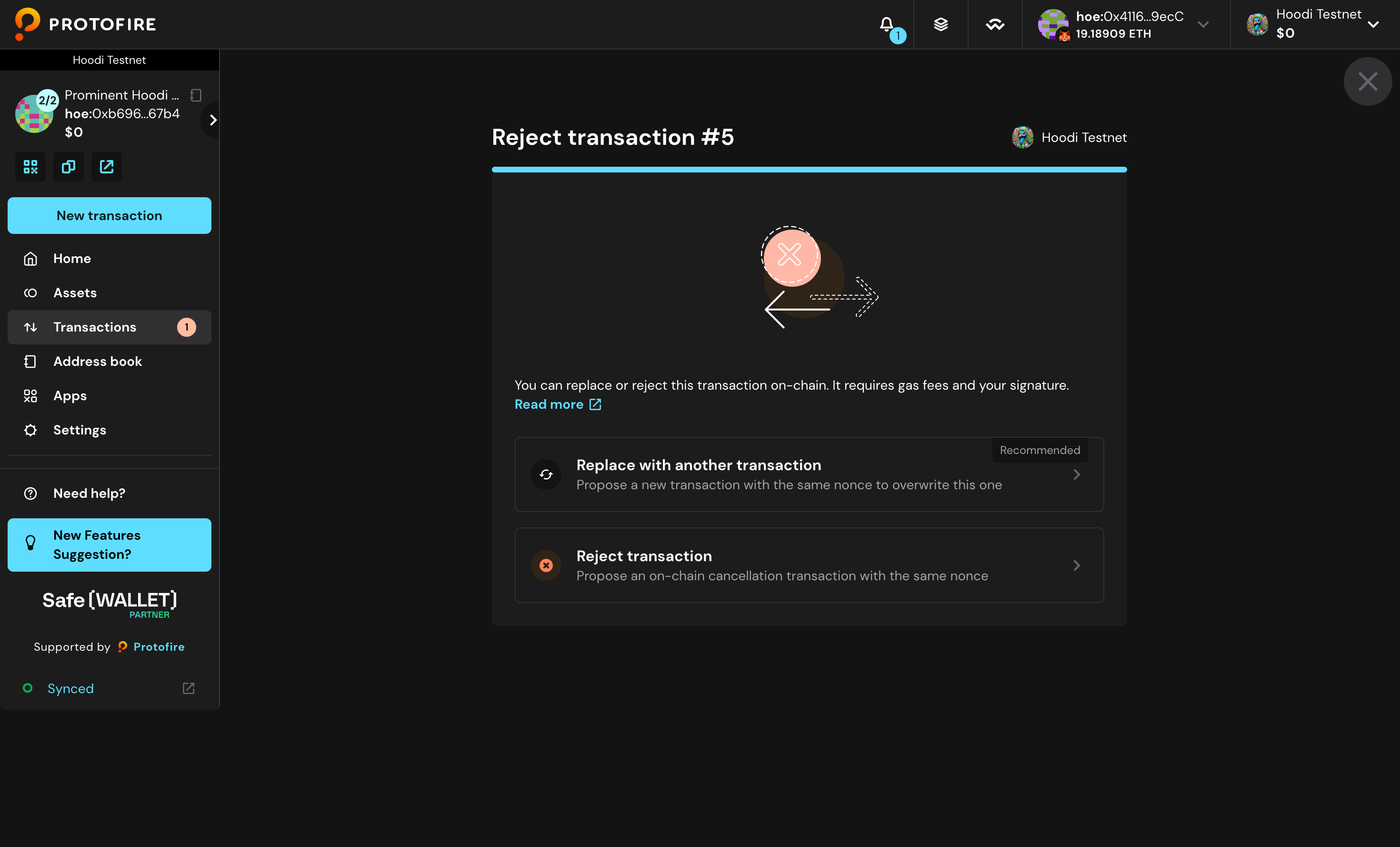
Task: Open Settings in the sidebar
Action: tap(80, 430)
